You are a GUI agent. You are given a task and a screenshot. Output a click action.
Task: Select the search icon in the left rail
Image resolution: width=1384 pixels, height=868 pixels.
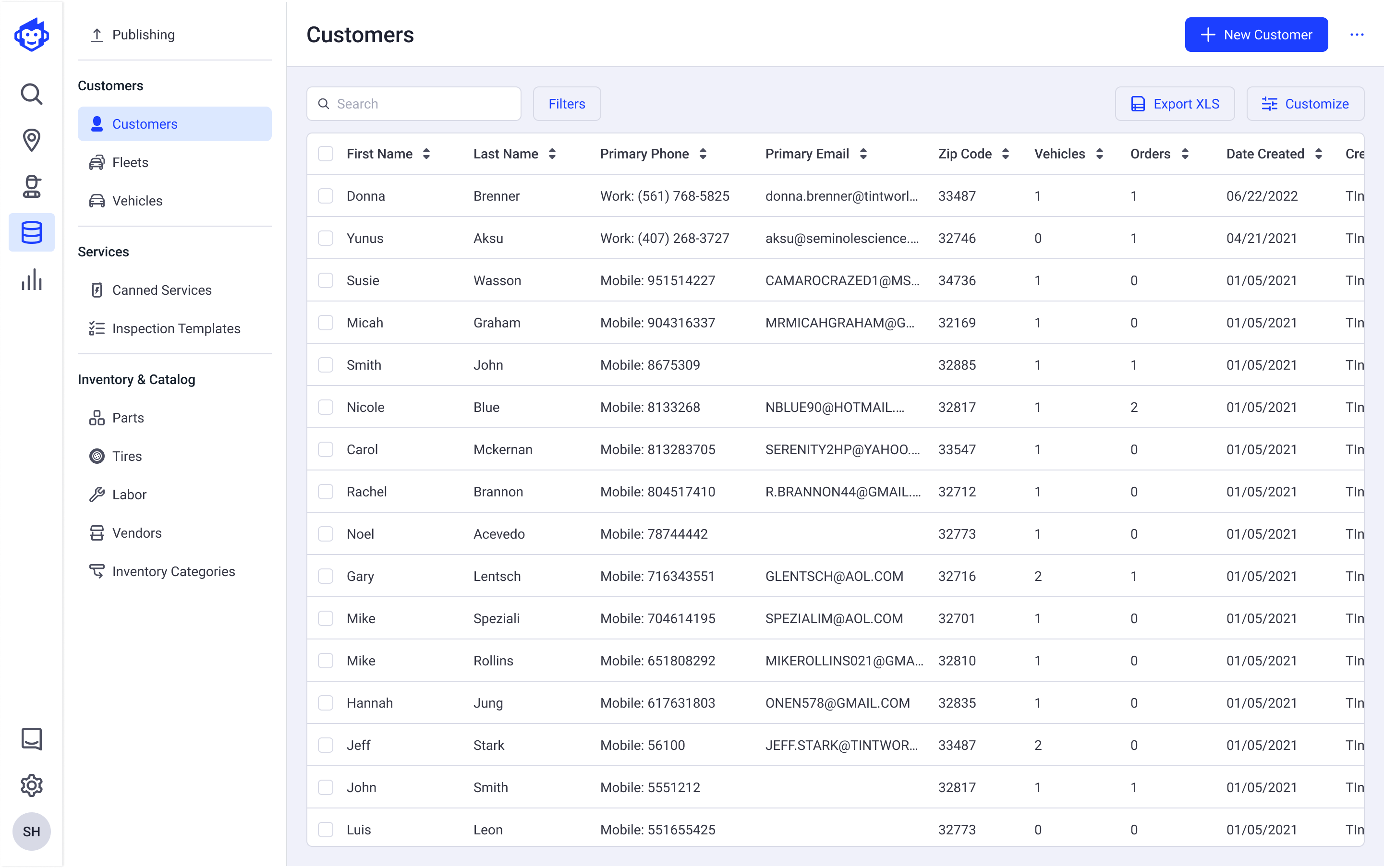click(x=32, y=94)
